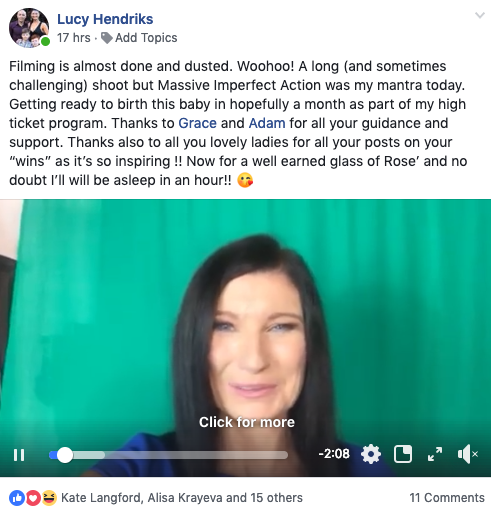Click the Adam tagged name link

pos(267,123)
